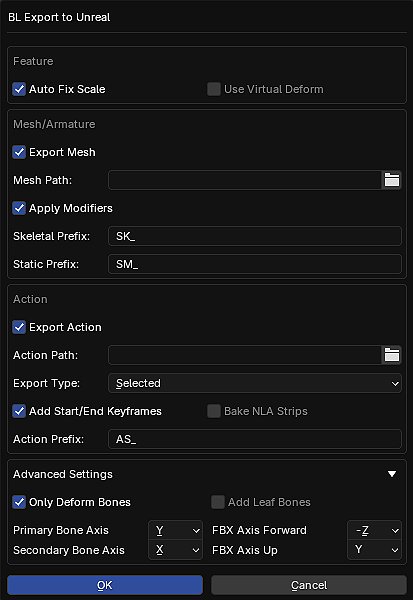Click the Action Path: label
413x600 pixels.
[x=46, y=355]
